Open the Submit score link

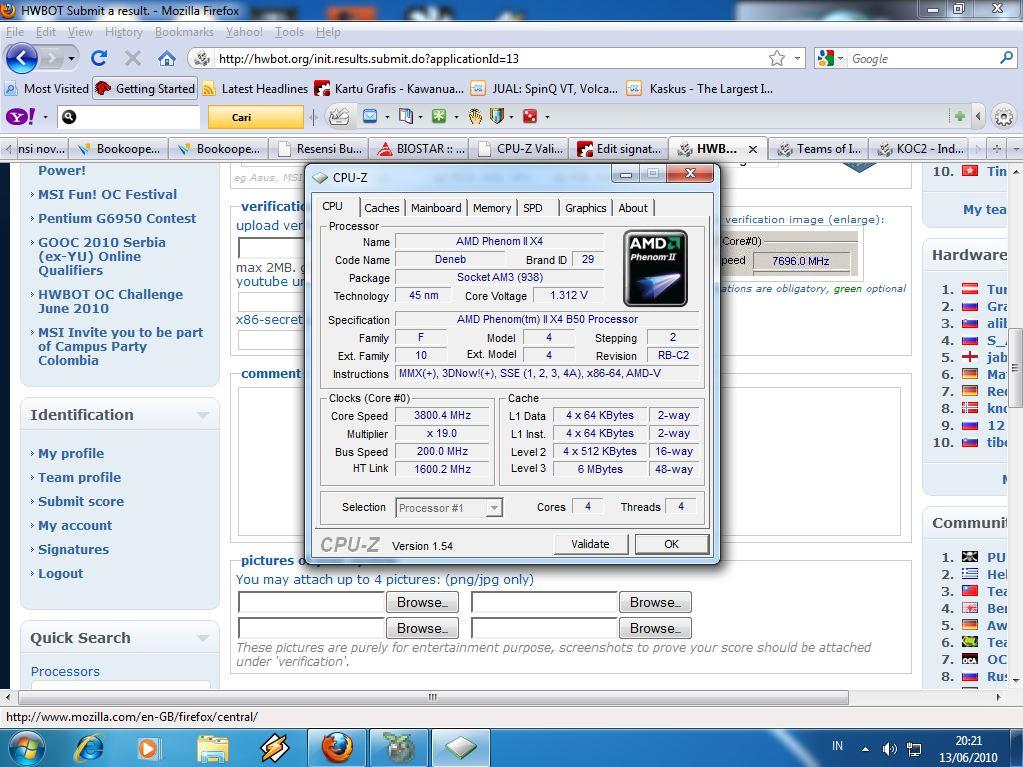tap(81, 502)
